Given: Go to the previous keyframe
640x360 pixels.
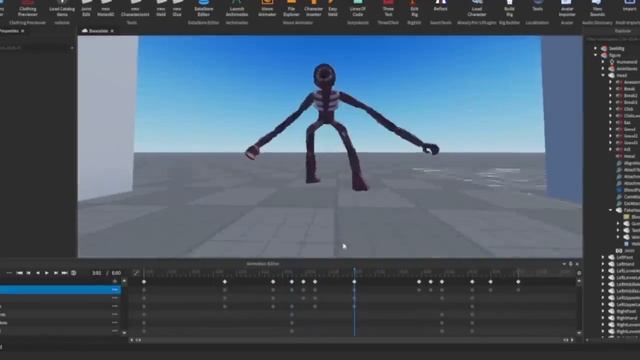Looking at the screenshot, I should click(x=29, y=273).
